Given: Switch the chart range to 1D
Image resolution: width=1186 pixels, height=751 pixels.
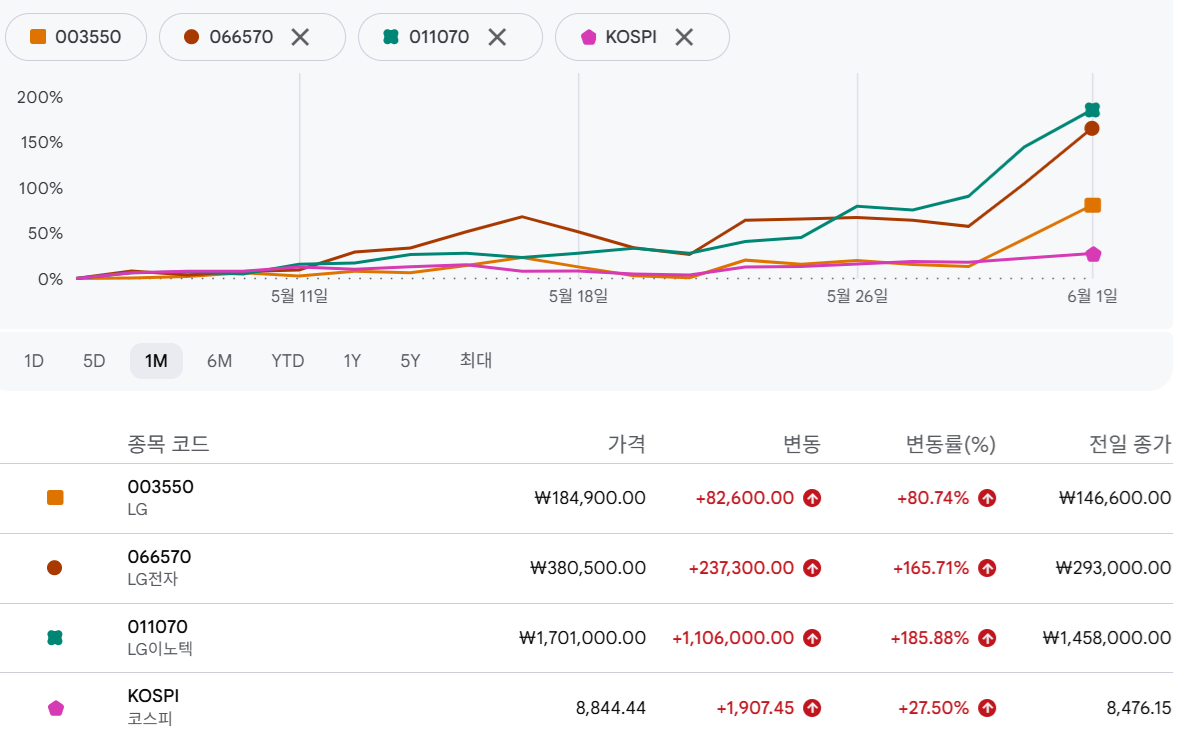Looking at the screenshot, I should (x=34, y=361).
